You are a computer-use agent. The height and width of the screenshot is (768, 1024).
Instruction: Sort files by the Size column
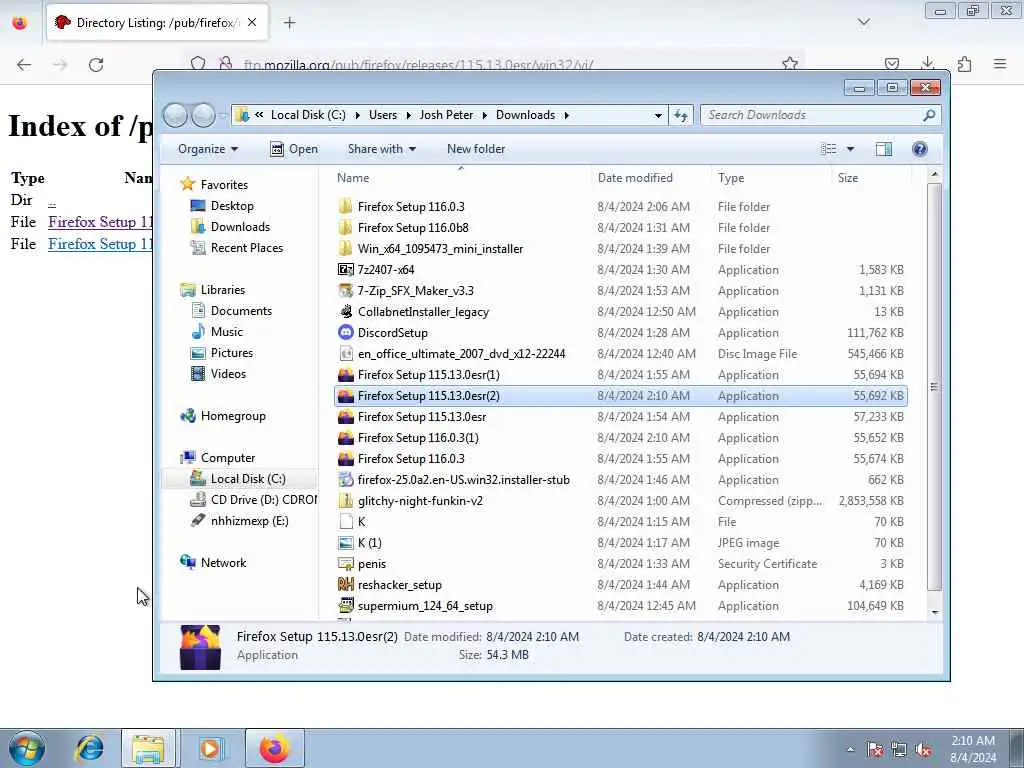click(848, 178)
